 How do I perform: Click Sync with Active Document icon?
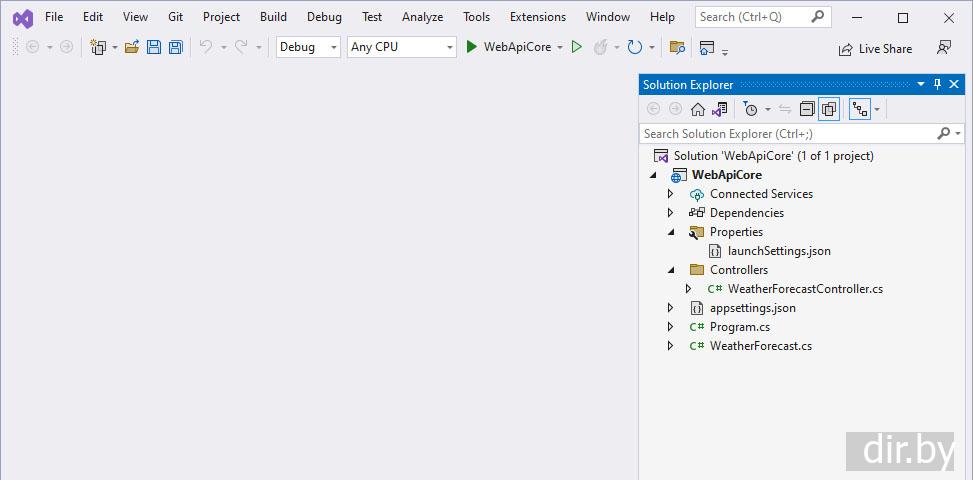[x=785, y=110]
